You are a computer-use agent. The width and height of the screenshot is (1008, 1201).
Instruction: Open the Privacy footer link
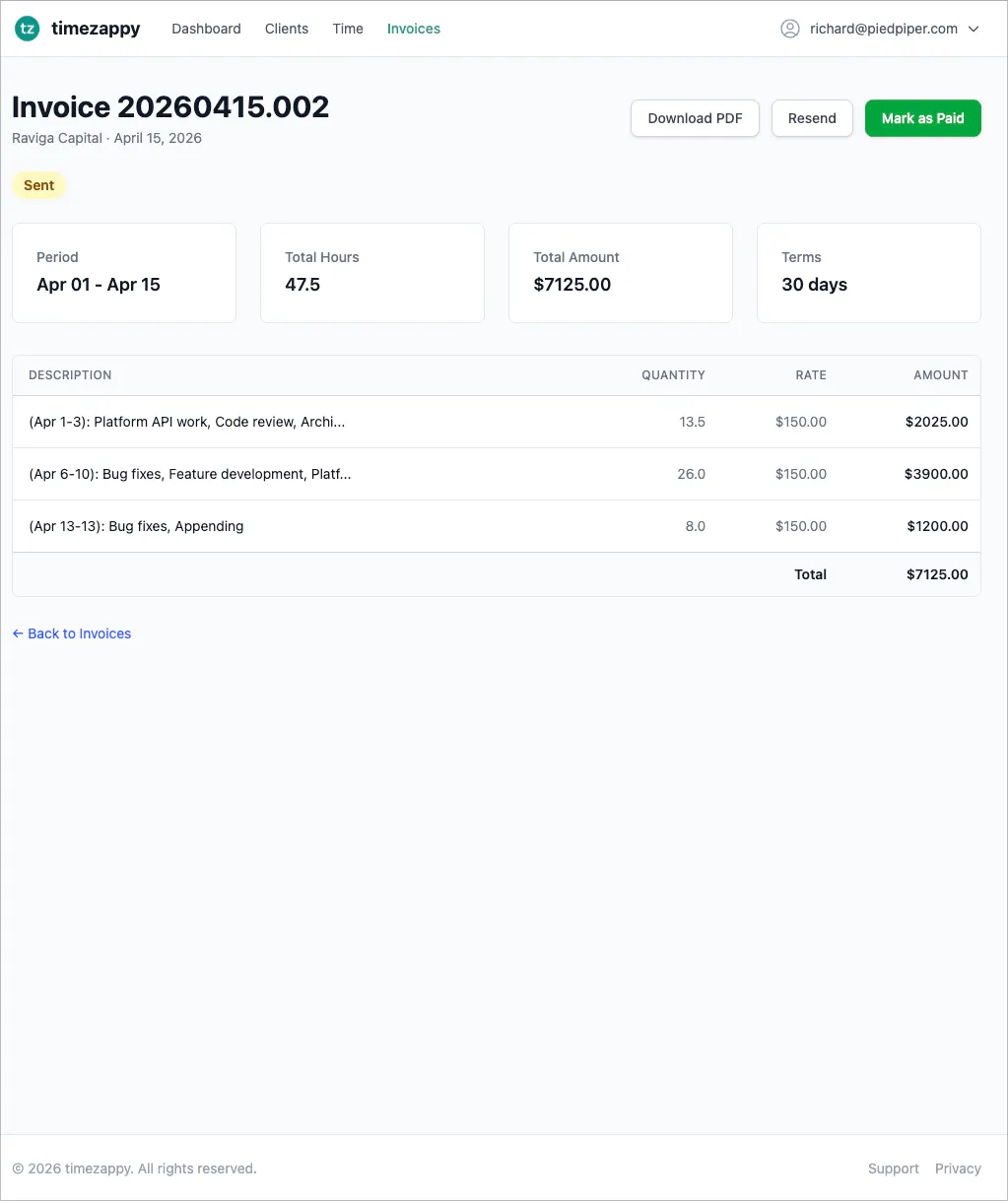[x=958, y=1168]
